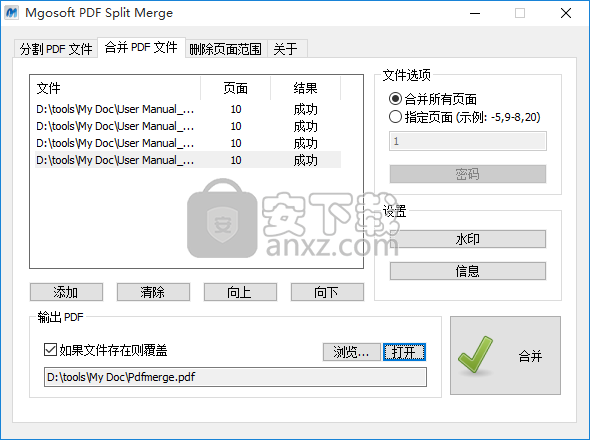Select the third User Manual file row
Screen dimensions: 590x440
click(x=188, y=143)
